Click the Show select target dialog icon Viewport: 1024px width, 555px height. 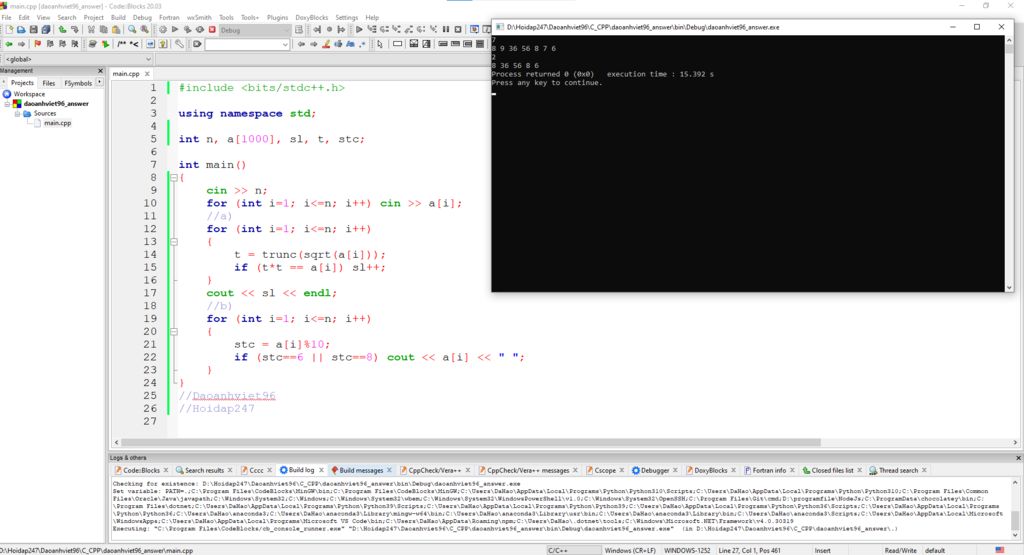click(x=299, y=29)
